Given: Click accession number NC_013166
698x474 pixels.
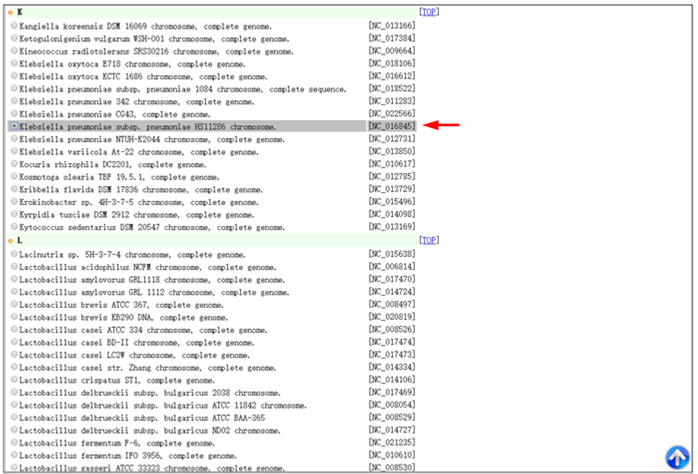Looking at the screenshot, I should (391, 25).
